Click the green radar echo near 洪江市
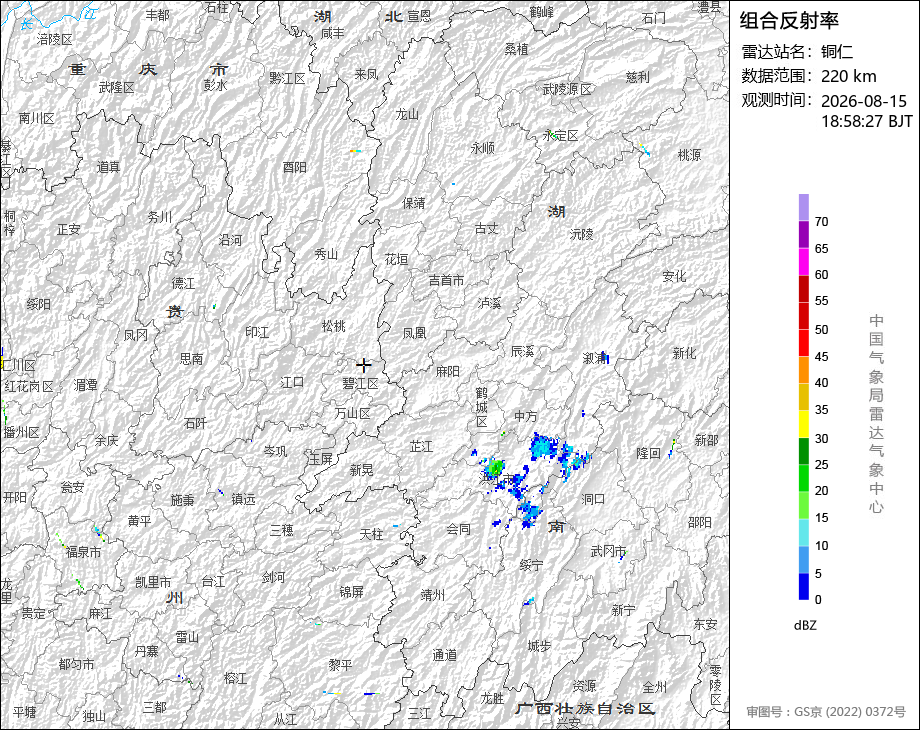 495,468
